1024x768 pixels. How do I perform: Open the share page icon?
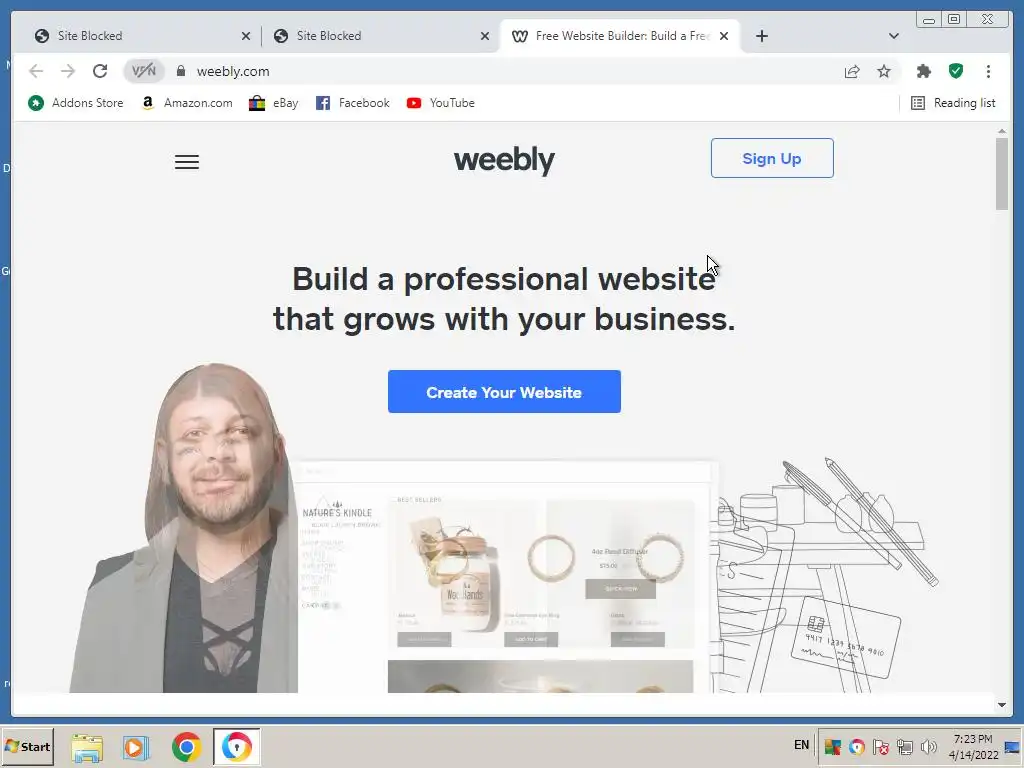coord(852,71)
